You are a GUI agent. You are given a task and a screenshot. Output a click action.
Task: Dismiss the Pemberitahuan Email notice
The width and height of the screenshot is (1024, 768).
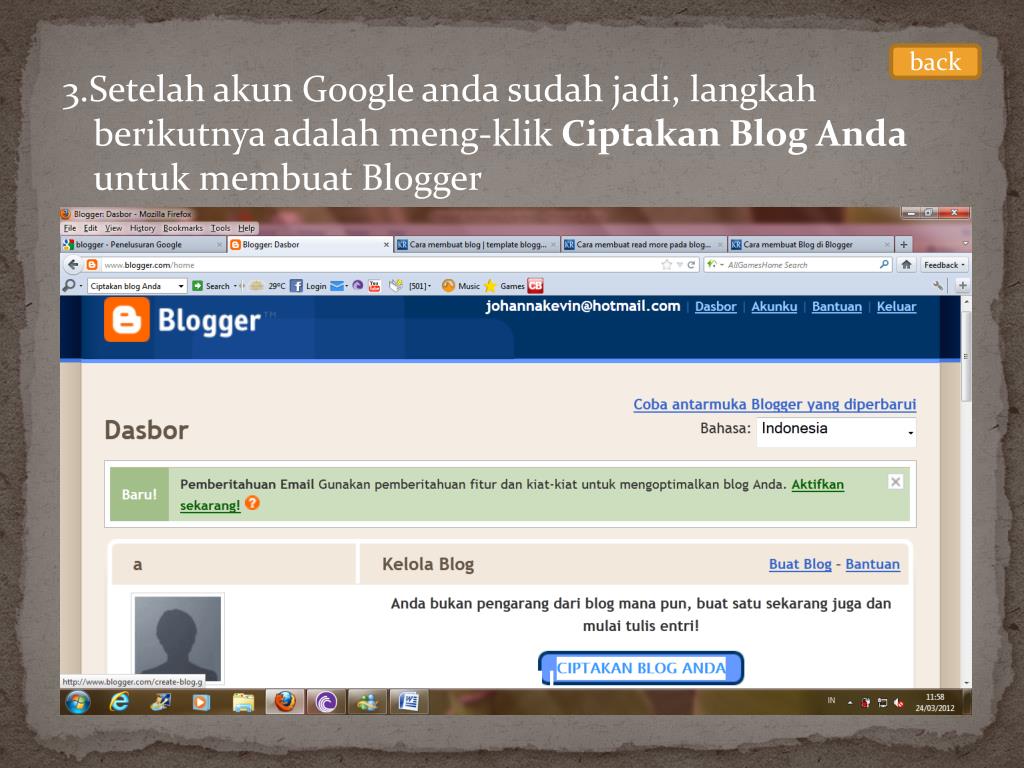(x=895, y=481)
